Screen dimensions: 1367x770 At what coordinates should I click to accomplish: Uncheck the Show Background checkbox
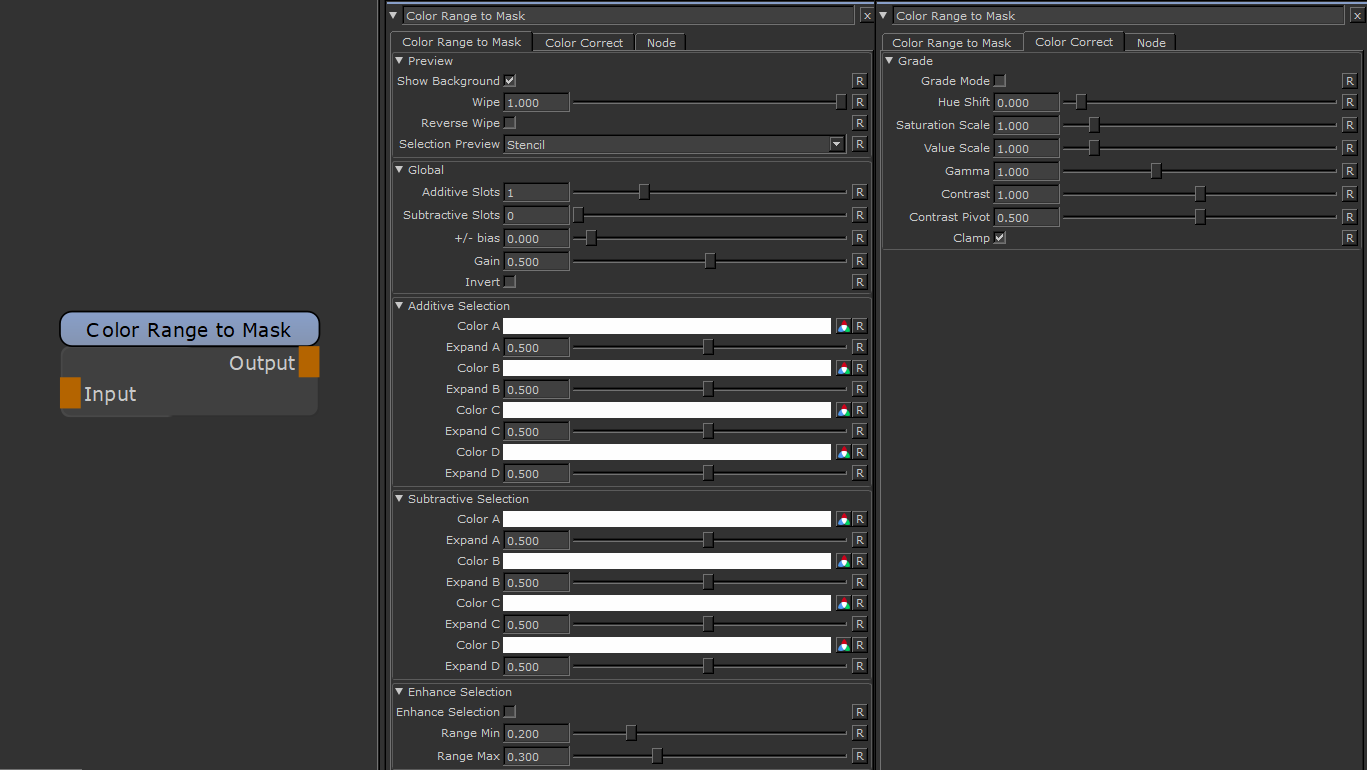click(510, 81)
